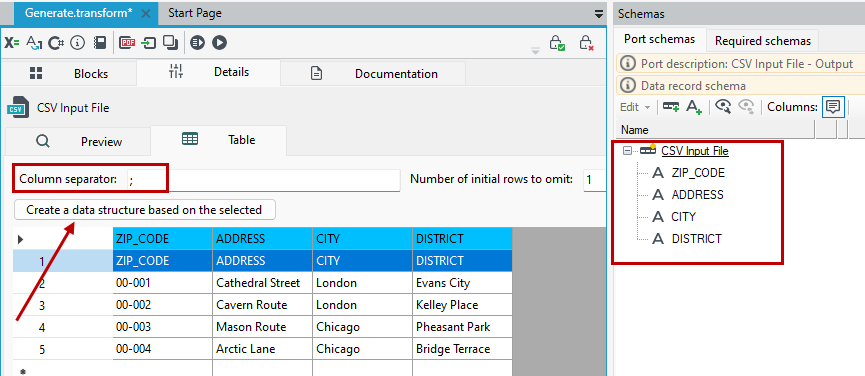865x376 pixels.
Task: Open the Edit dropdown in Schemas panel
Action: (635, 107)
